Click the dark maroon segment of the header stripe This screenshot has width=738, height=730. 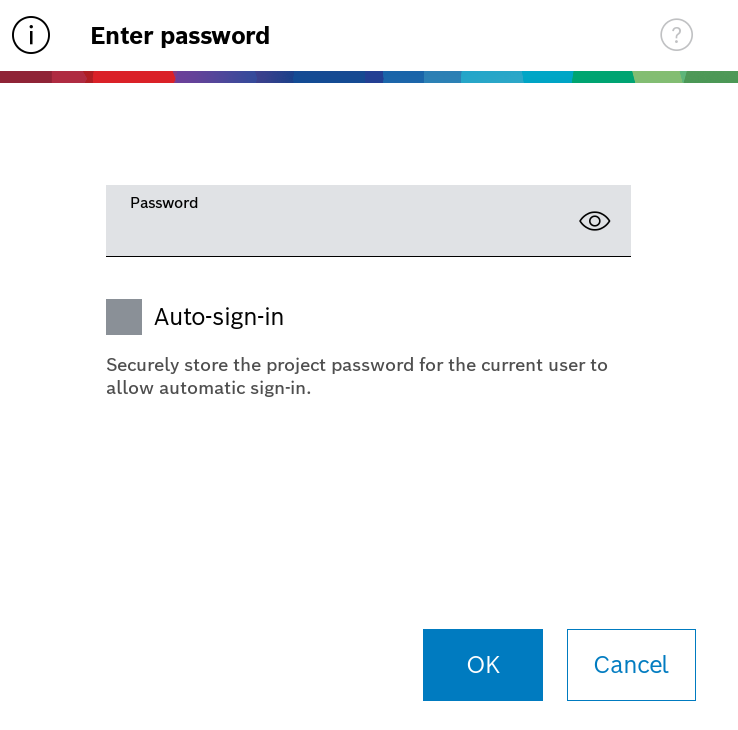tap(25, 77)
